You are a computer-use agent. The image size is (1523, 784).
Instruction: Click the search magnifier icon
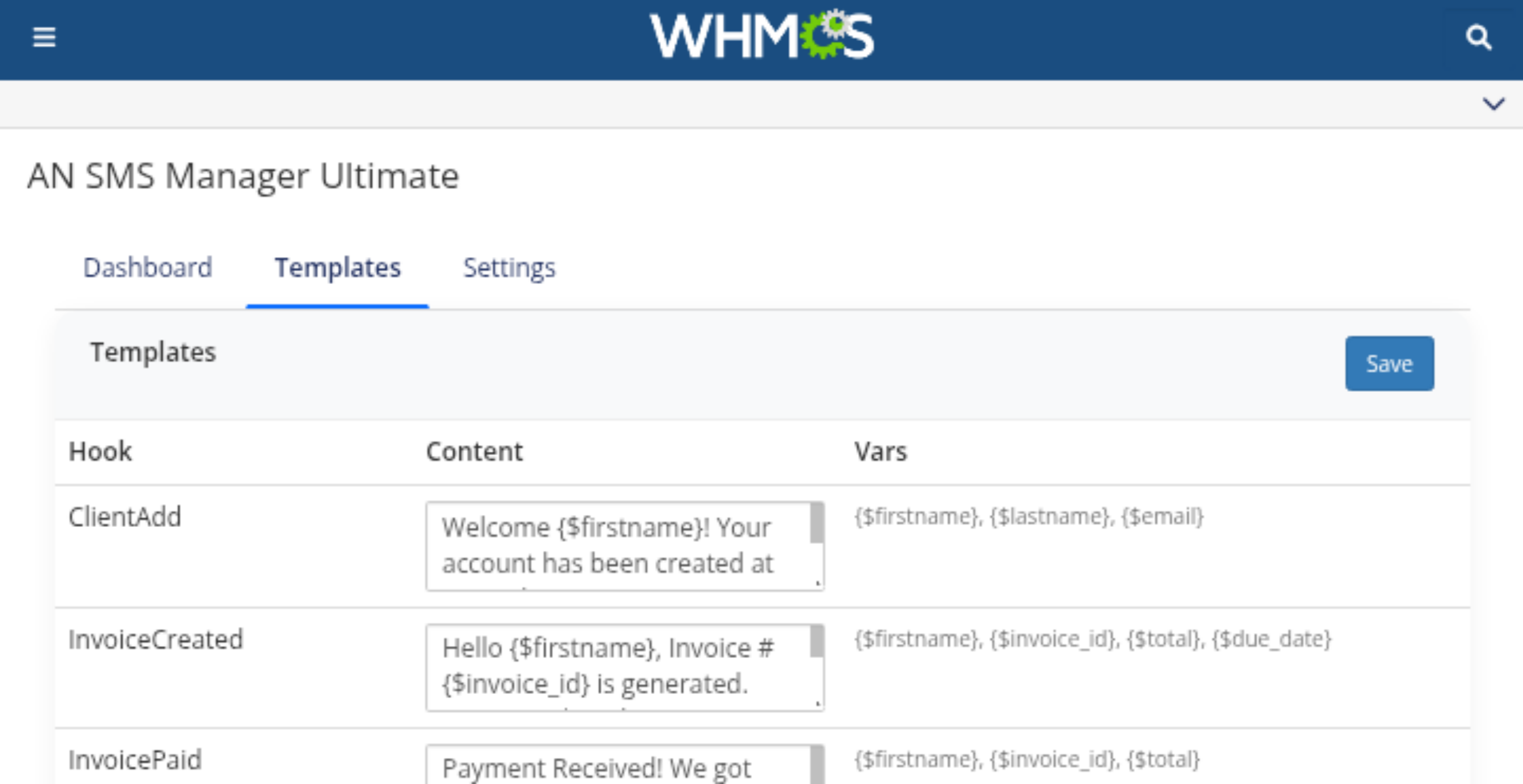[1478, 38]
